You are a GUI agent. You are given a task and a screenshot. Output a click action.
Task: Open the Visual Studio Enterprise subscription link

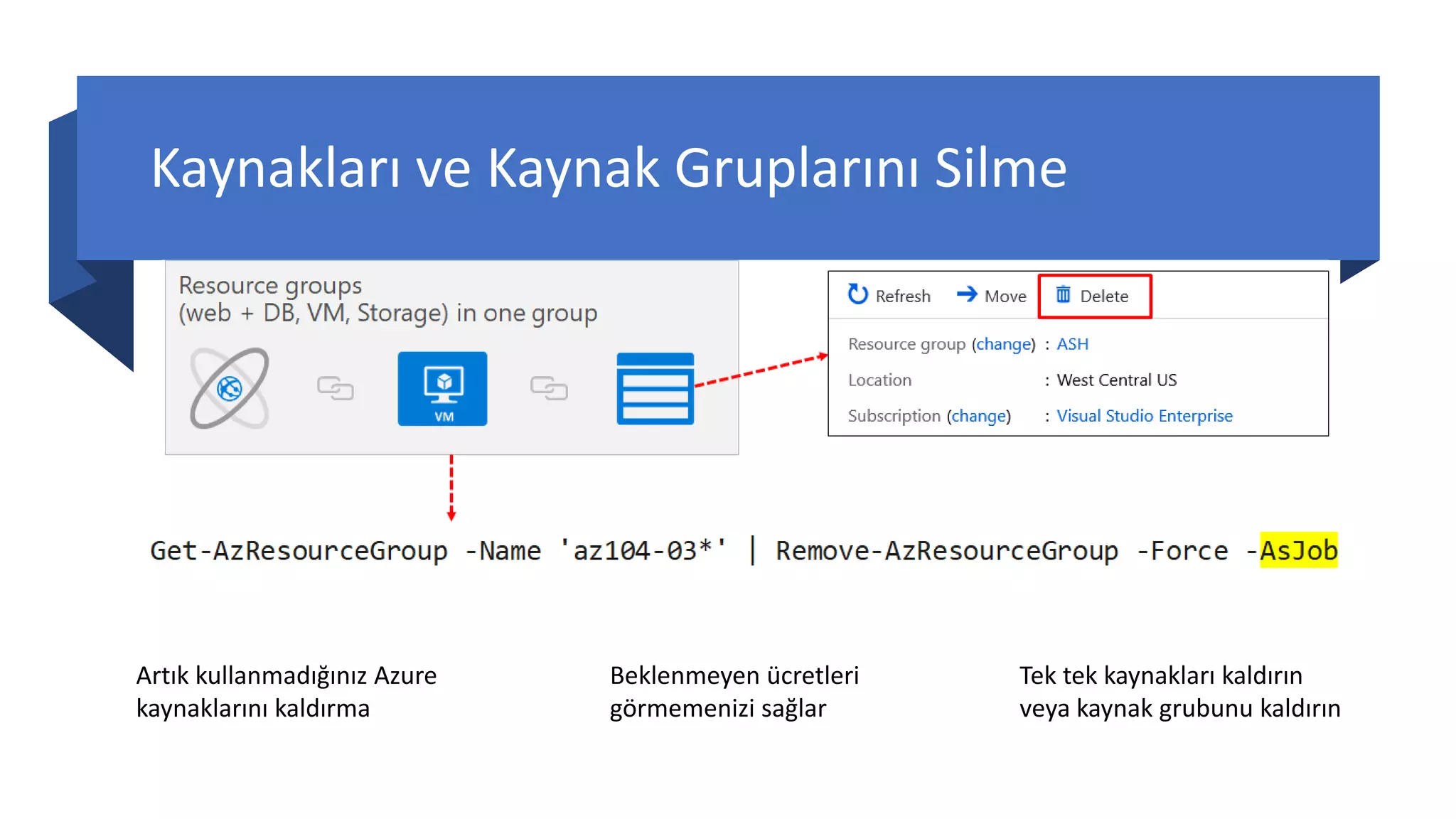1145,416
